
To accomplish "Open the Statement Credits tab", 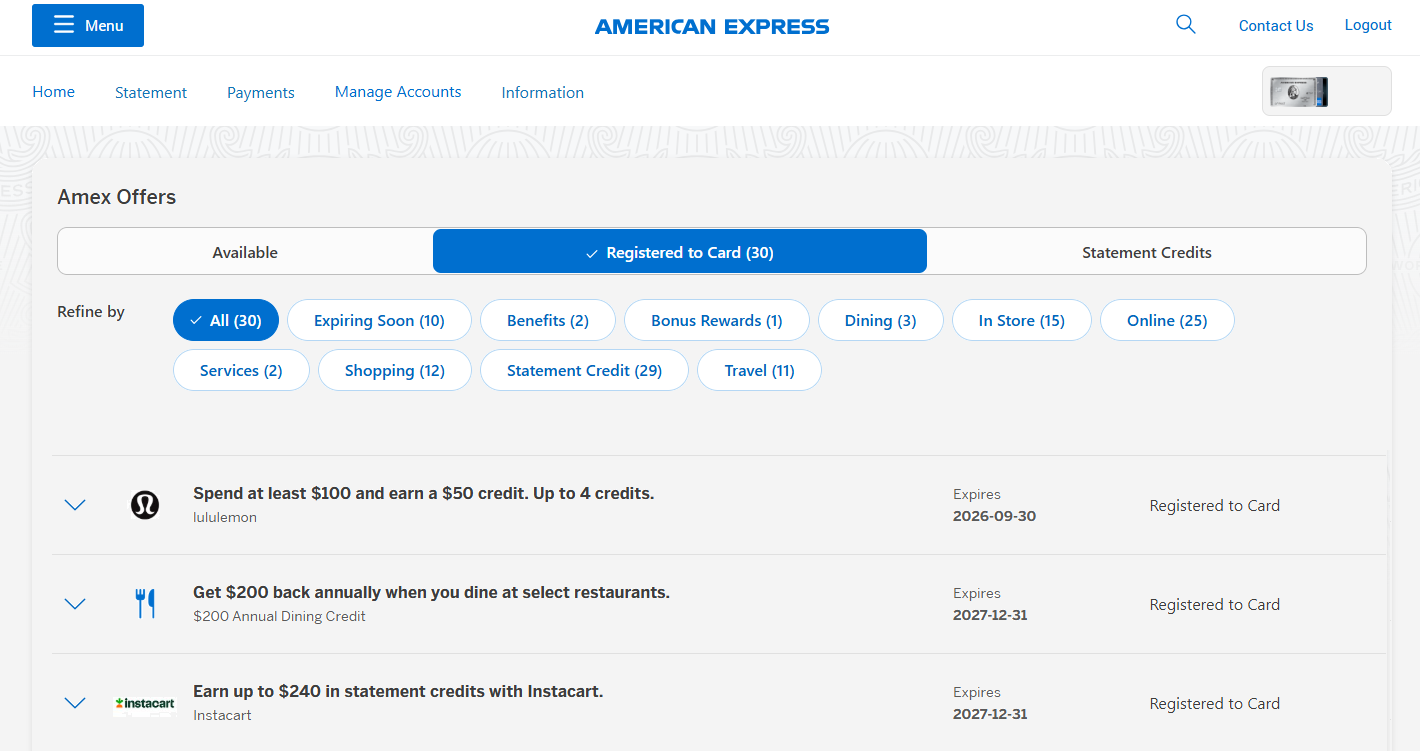I will [1146, 251].
